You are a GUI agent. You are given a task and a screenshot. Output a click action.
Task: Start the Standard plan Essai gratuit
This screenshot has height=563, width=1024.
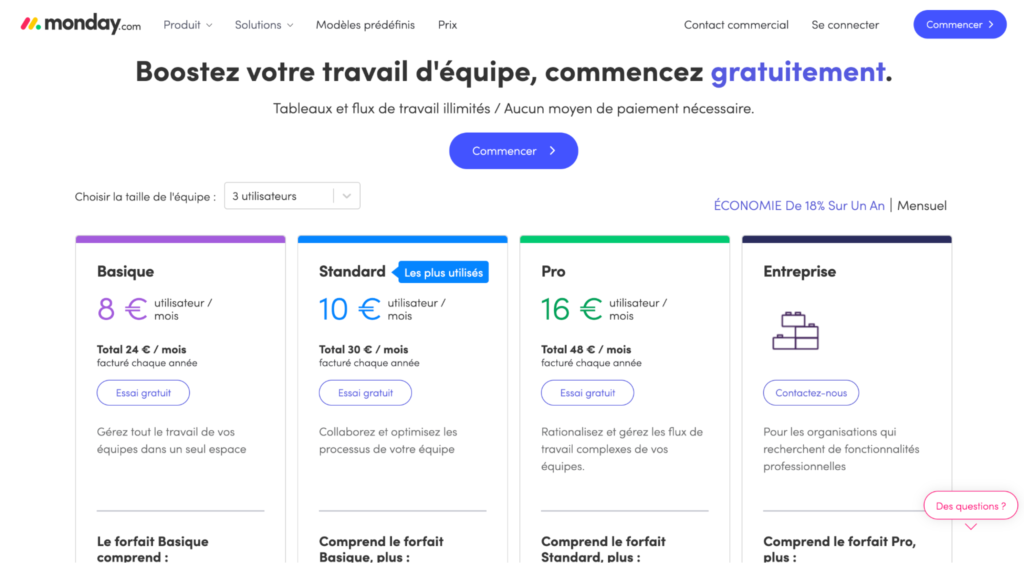tap(365, 393)
